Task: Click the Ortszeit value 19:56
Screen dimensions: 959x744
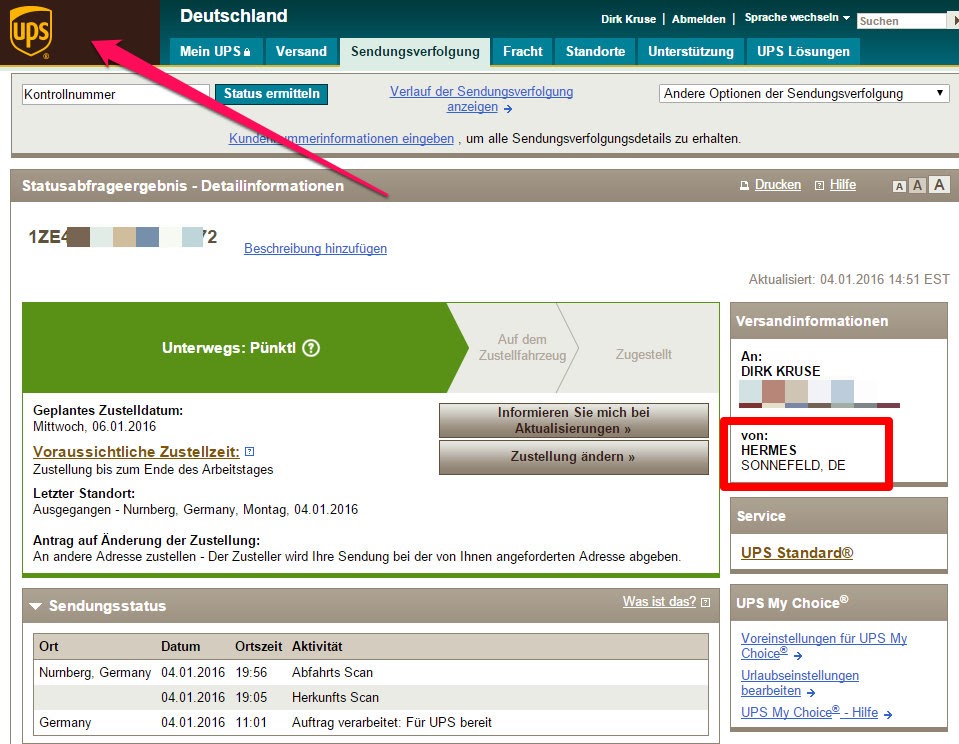Action: click(x=251, y=672)
